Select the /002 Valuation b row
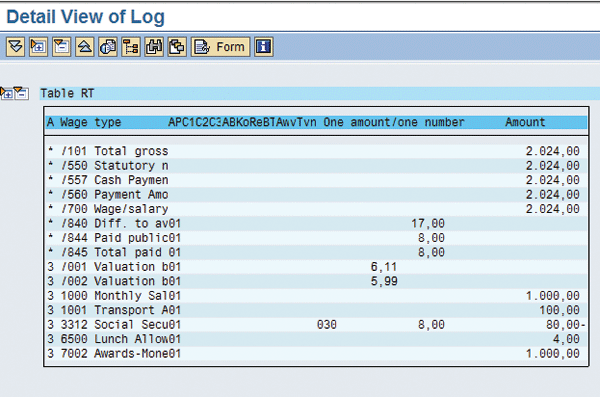 click(316, 281)
